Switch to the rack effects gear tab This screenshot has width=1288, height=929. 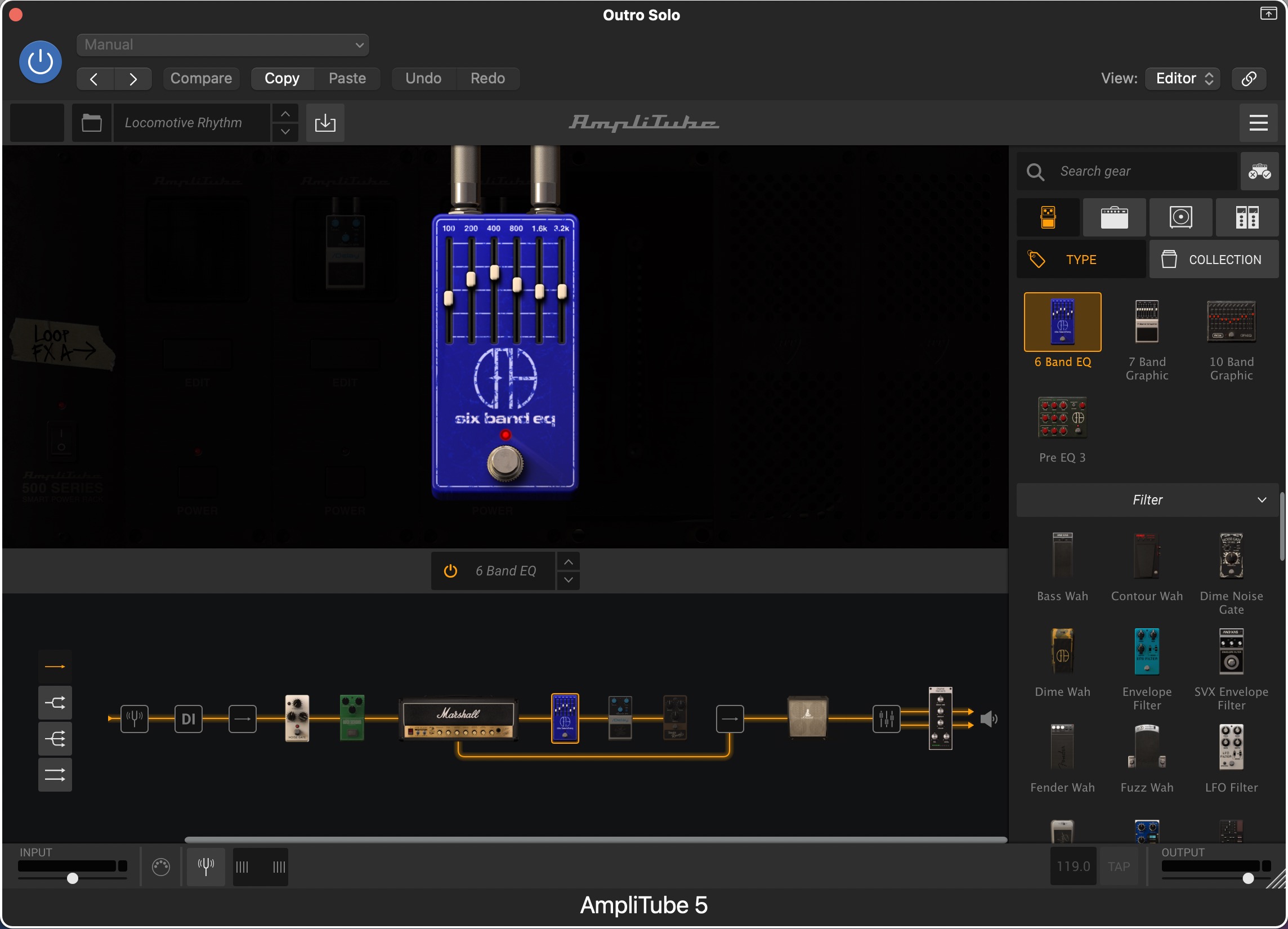[1247, 217]
